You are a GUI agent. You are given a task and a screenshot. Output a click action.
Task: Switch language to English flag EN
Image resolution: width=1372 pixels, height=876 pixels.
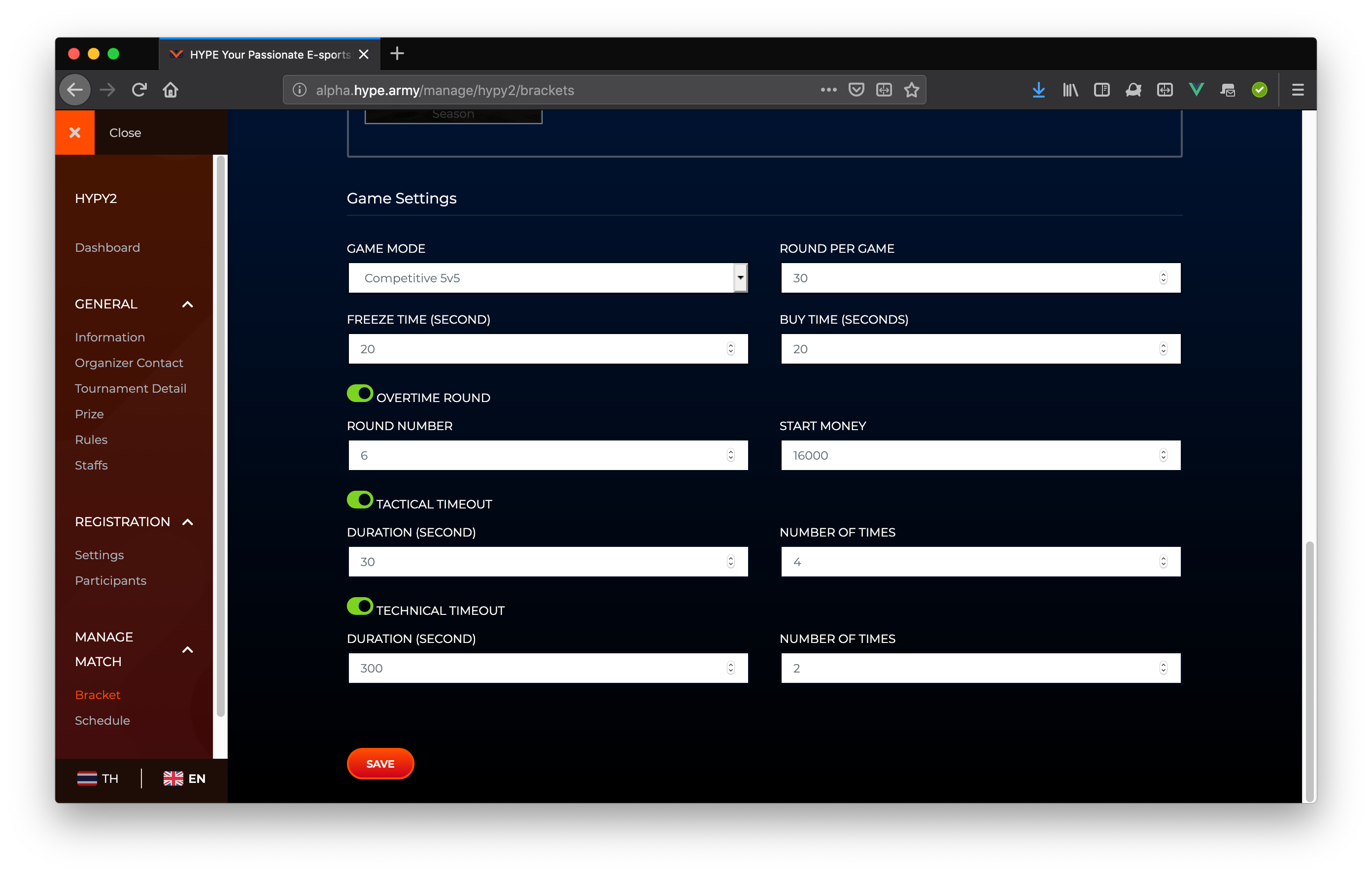[184, 778]
